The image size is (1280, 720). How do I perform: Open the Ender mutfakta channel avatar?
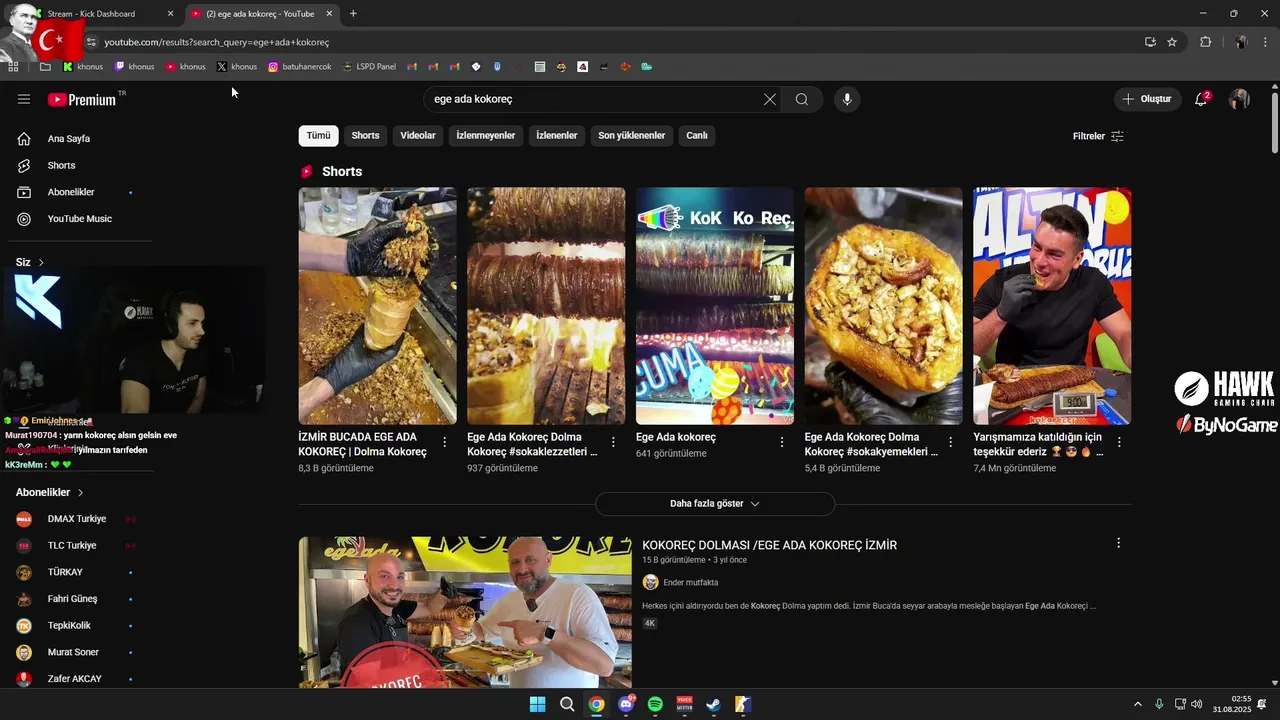click(650, 582)
